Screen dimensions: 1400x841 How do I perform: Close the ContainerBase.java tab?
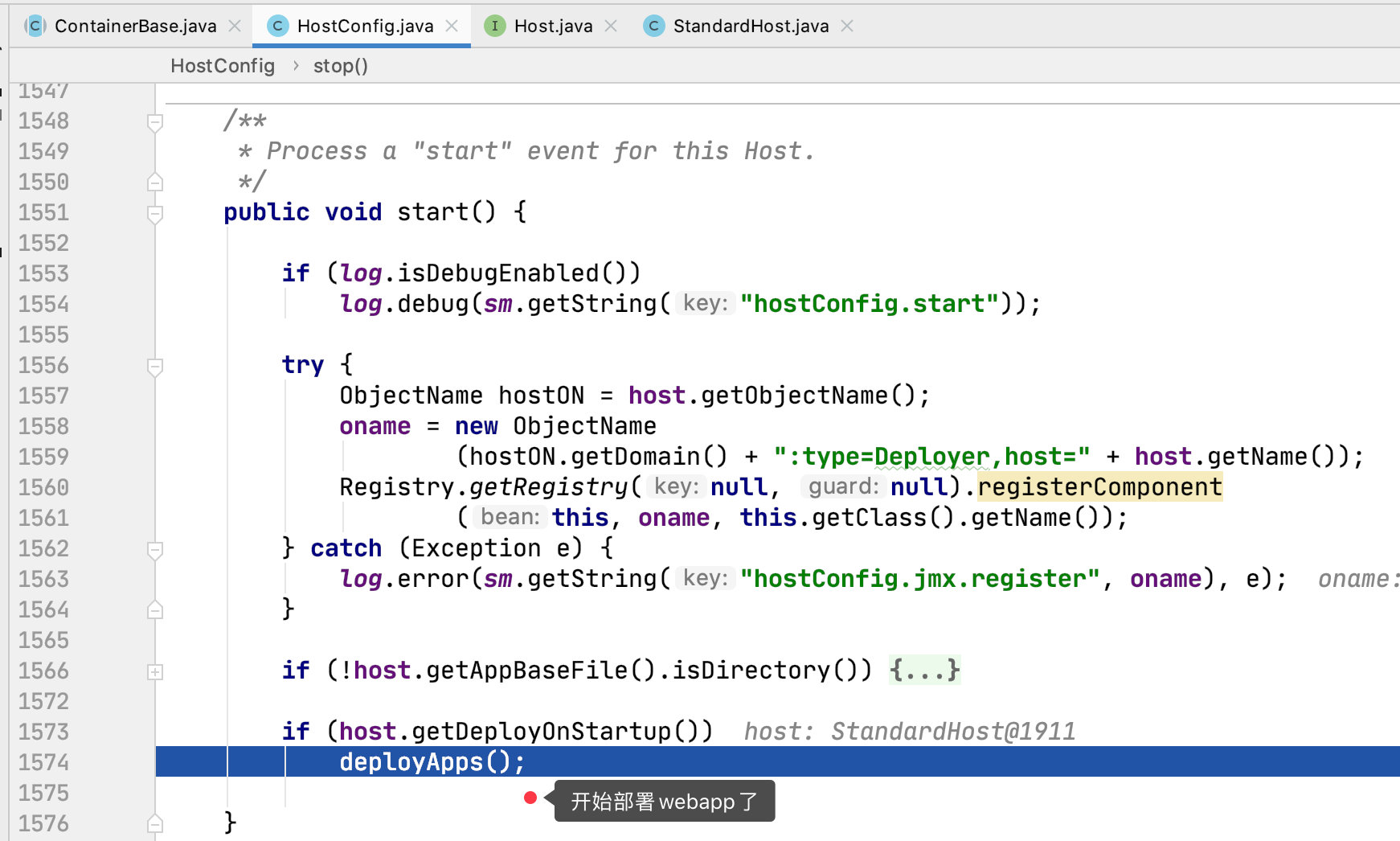click(x=235, y=26)
